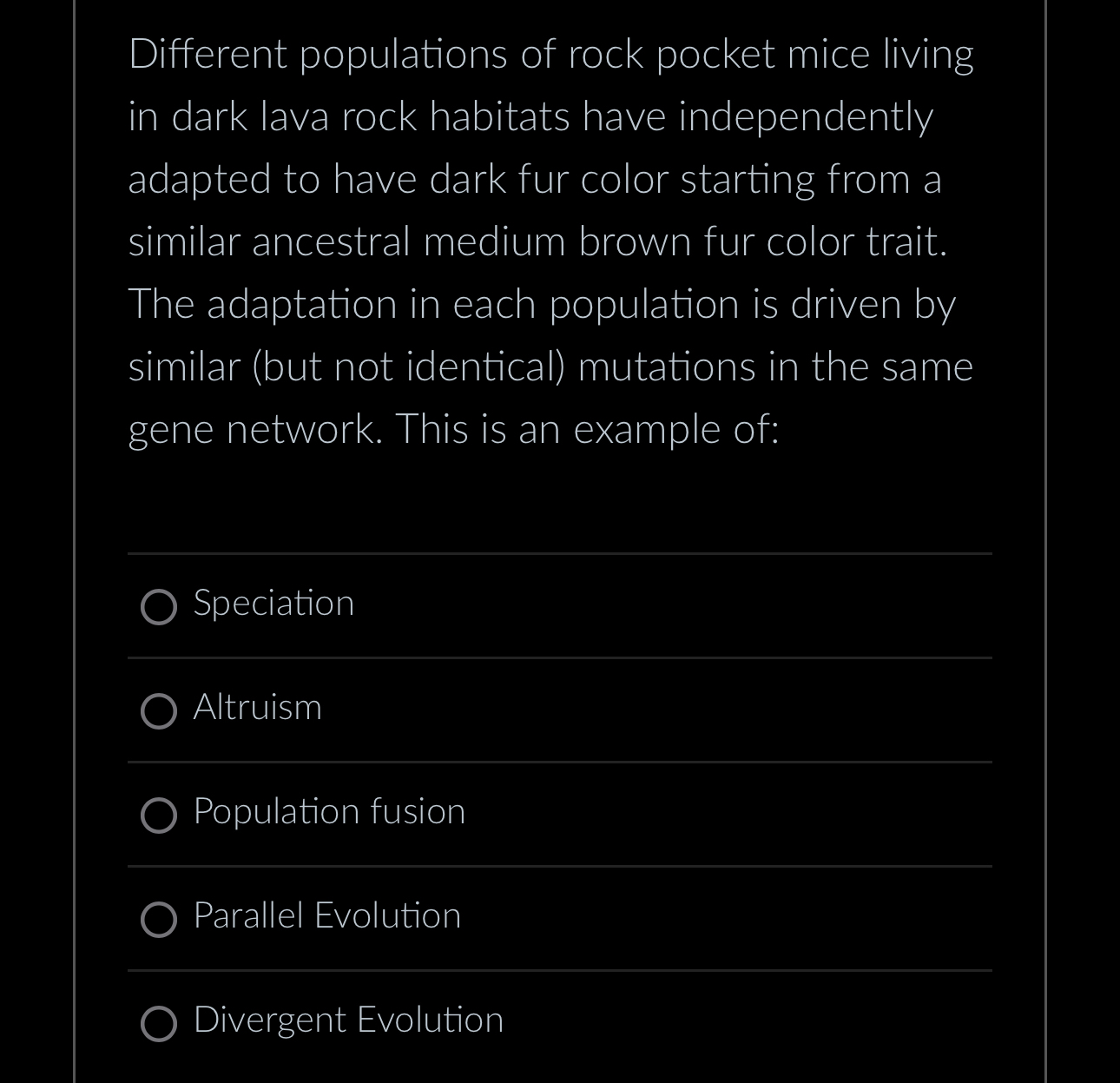
Task: Click the Altruism answer label
Action: [x=257, y=707]
